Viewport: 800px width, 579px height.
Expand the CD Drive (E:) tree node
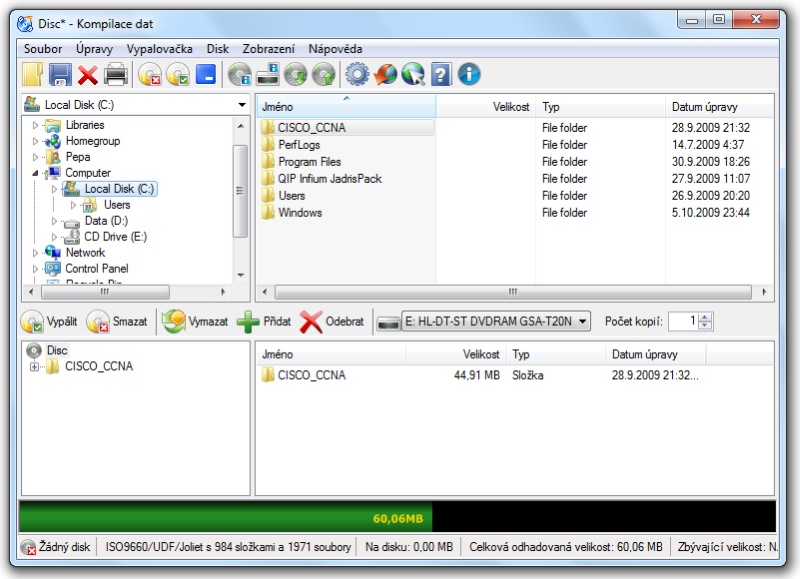(55, 237)
